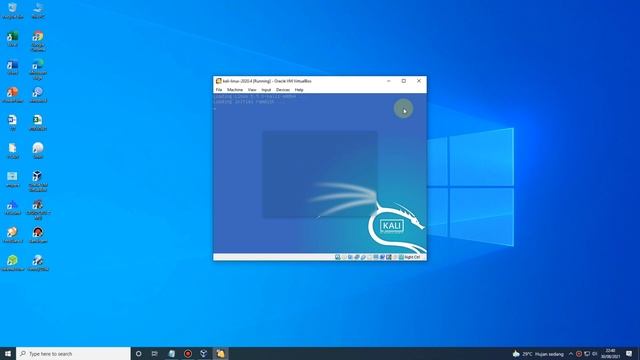Open the taskbar clock and date
Image resolution: width=640 pixels, height=360 pixels.
610,353
